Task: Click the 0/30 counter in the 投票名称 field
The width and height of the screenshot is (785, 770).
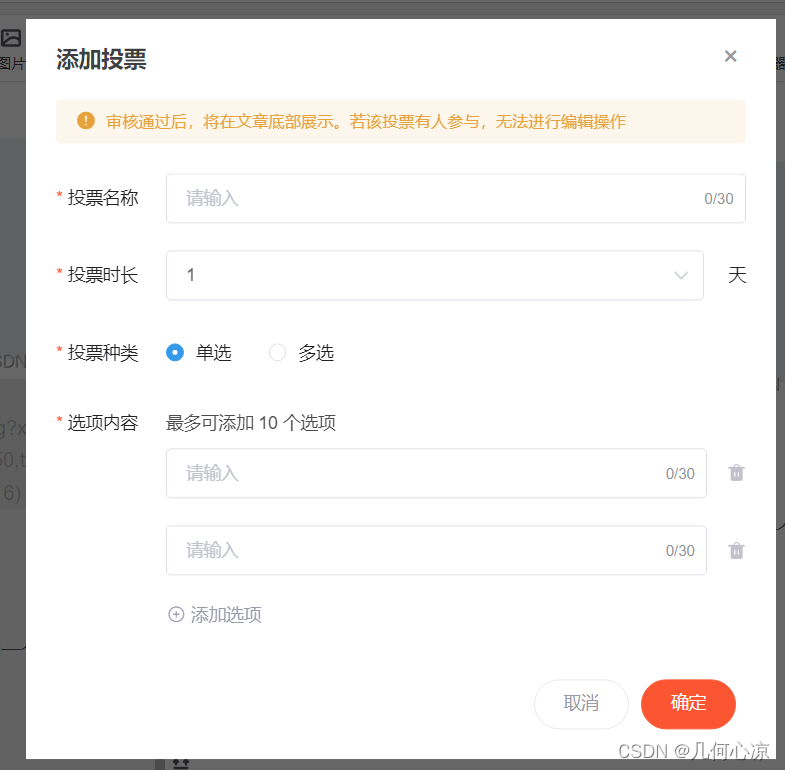Action: coord(718,199)
